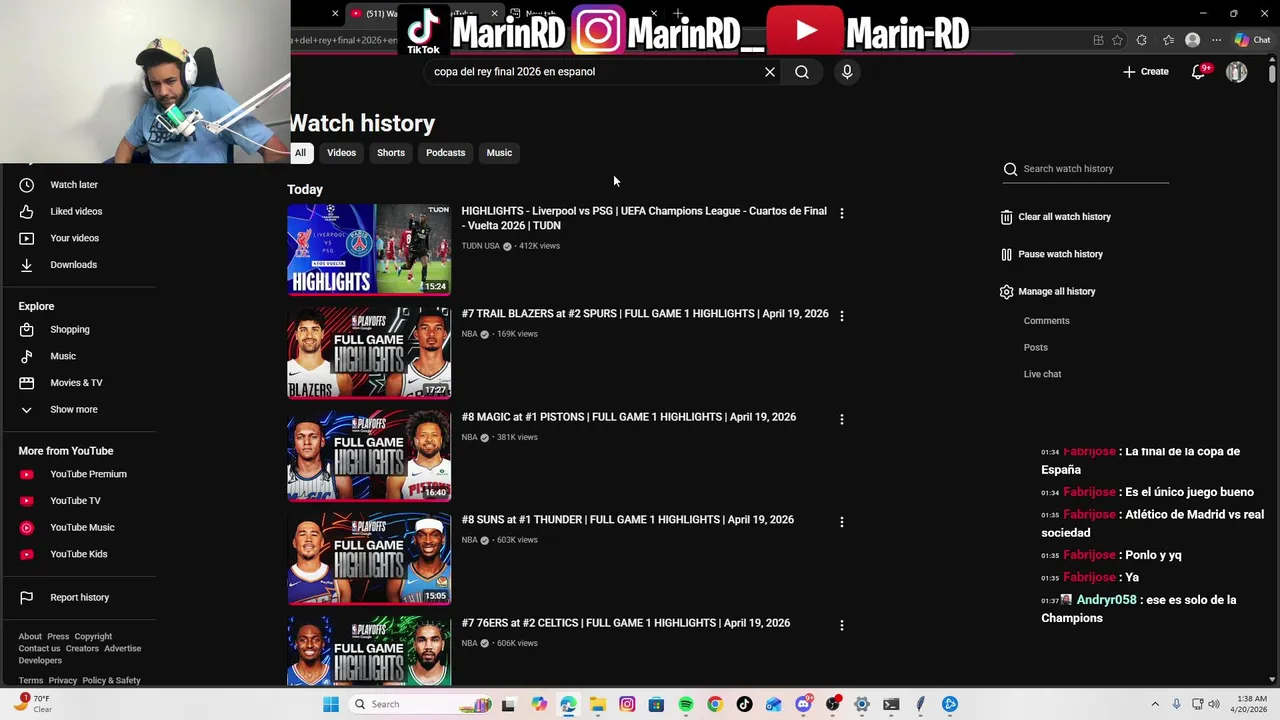Open the Edge Copilot Chat button
1280x720 pixels.
click(x=1252, y=40)
